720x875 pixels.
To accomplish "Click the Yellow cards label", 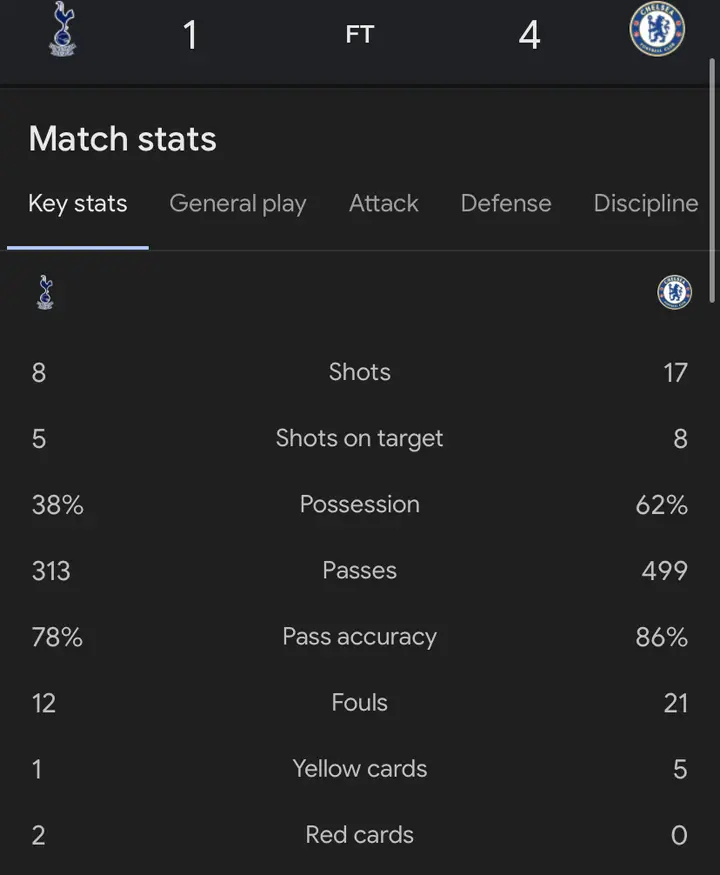I will point(360,769).
